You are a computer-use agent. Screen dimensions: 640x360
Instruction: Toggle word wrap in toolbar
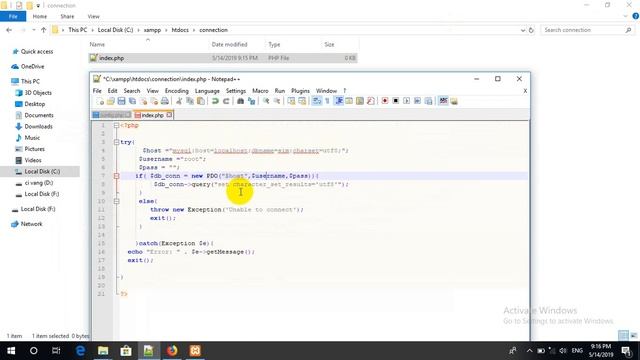(x=317, y=101)
